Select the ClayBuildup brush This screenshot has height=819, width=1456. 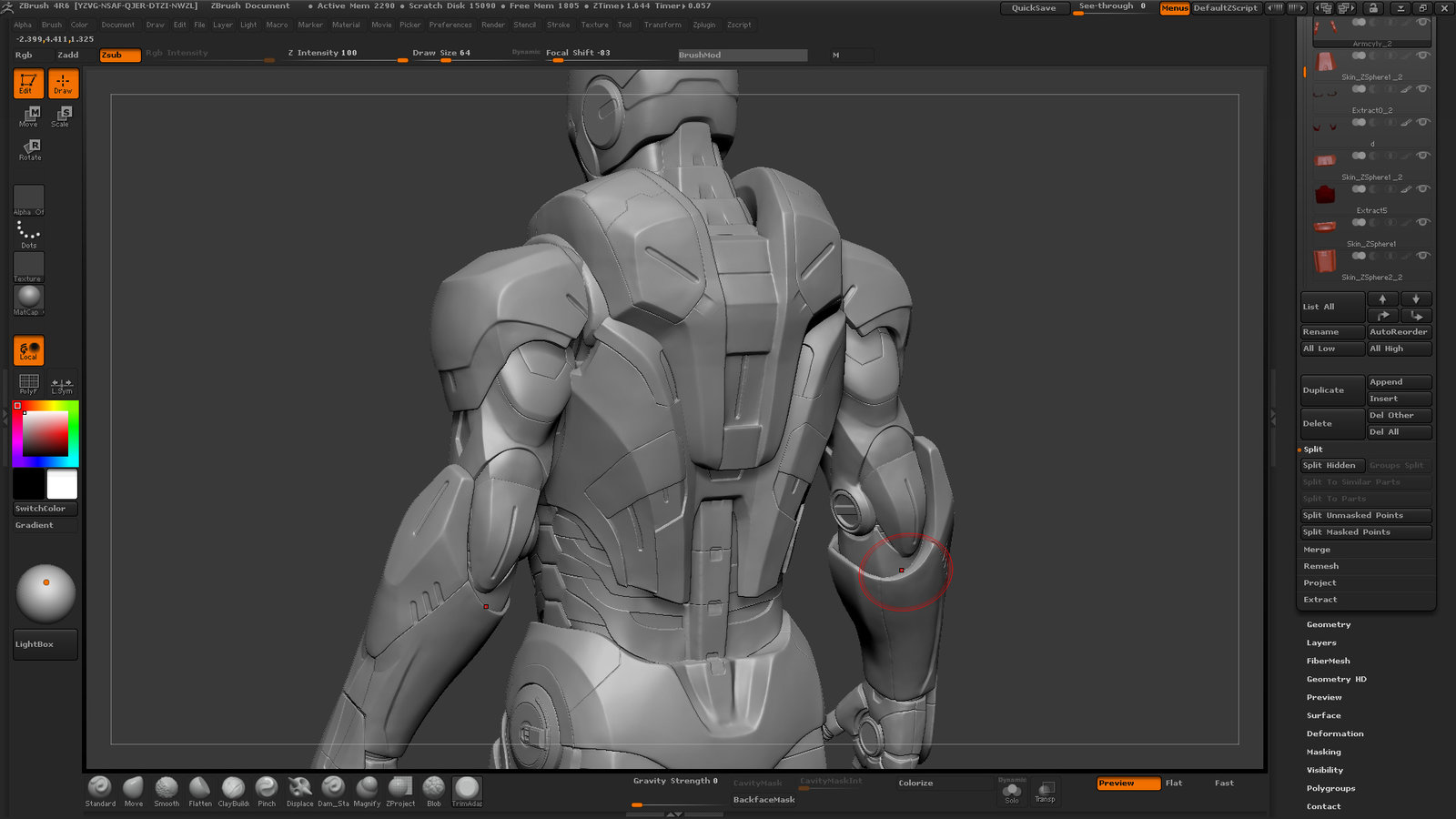(x=233, y=791)
